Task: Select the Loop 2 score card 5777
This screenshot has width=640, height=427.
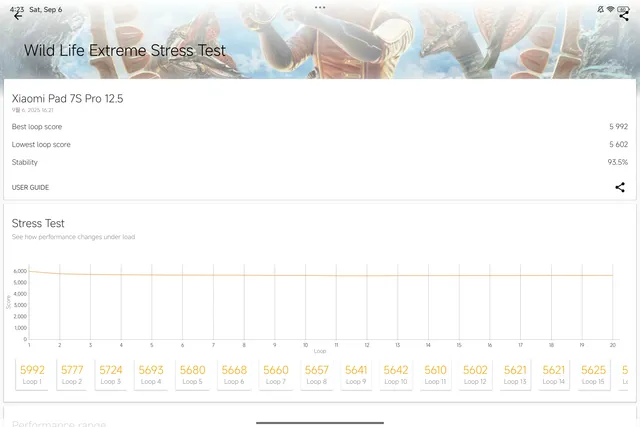Action: (72, 374)
